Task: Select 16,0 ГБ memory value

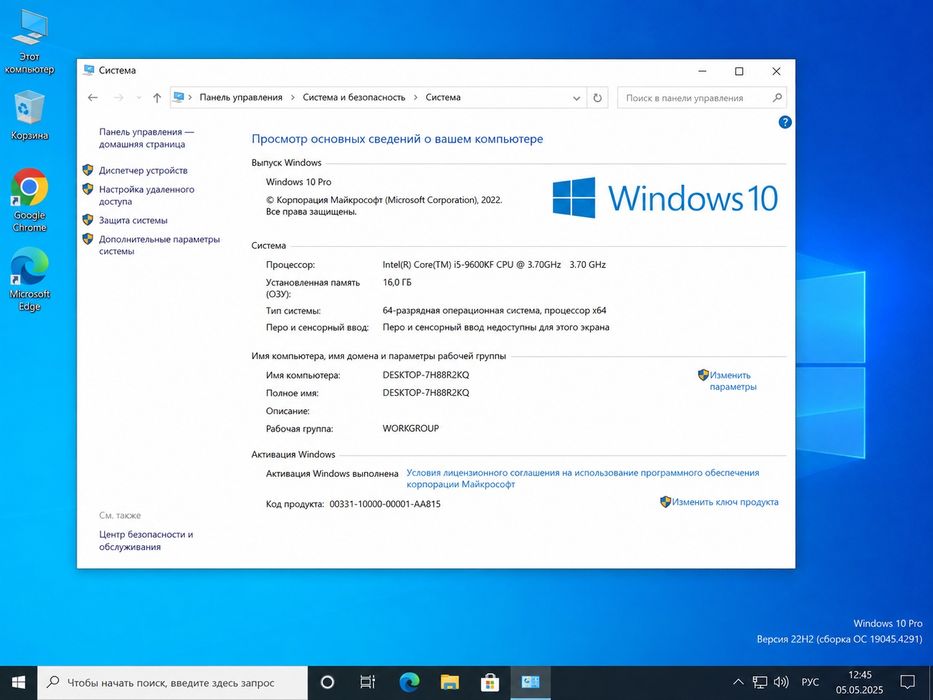Action: pyautogui.click(x=397, y=283)
